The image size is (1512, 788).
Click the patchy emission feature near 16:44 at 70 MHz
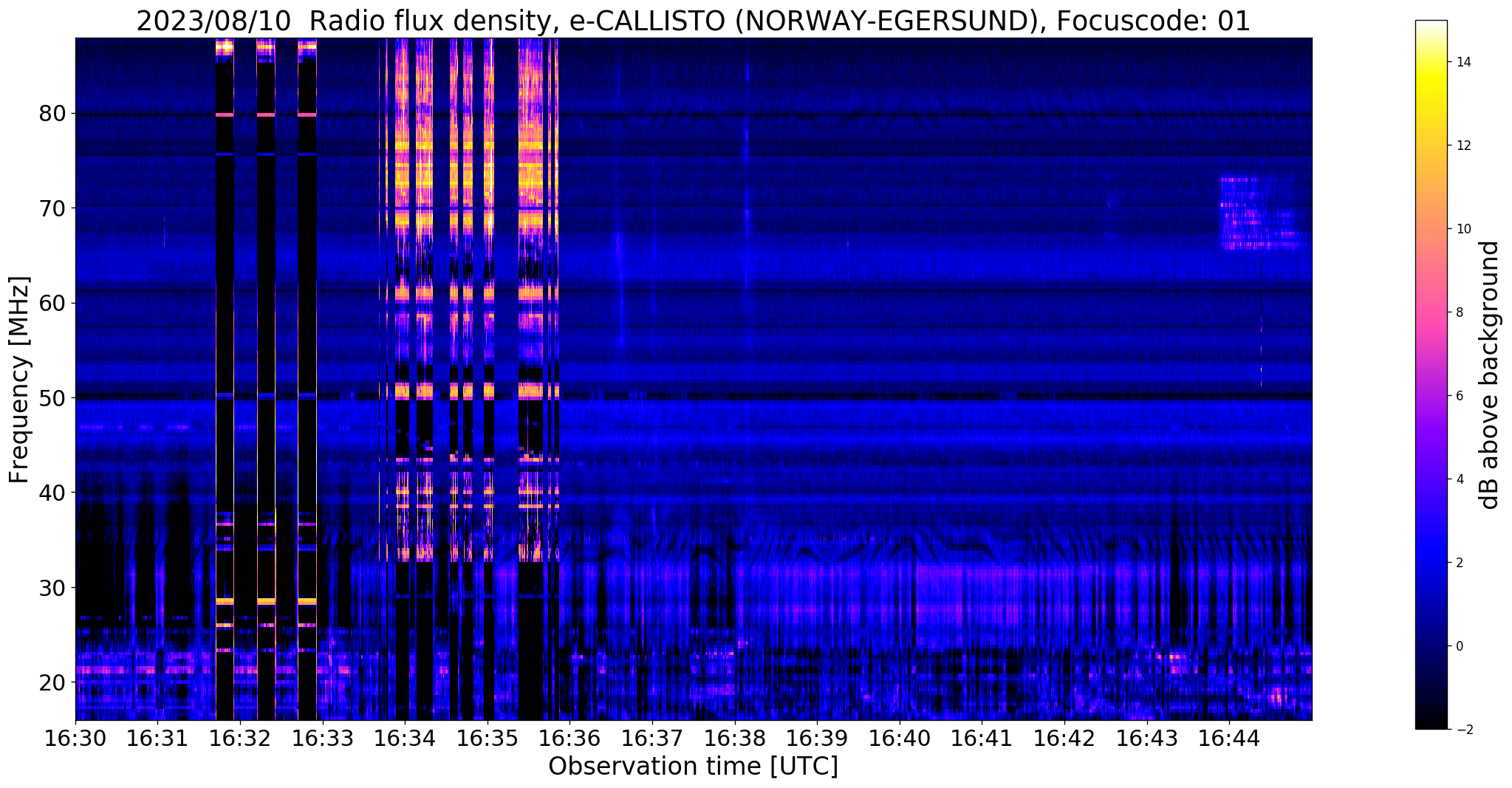pos(1262,213)
